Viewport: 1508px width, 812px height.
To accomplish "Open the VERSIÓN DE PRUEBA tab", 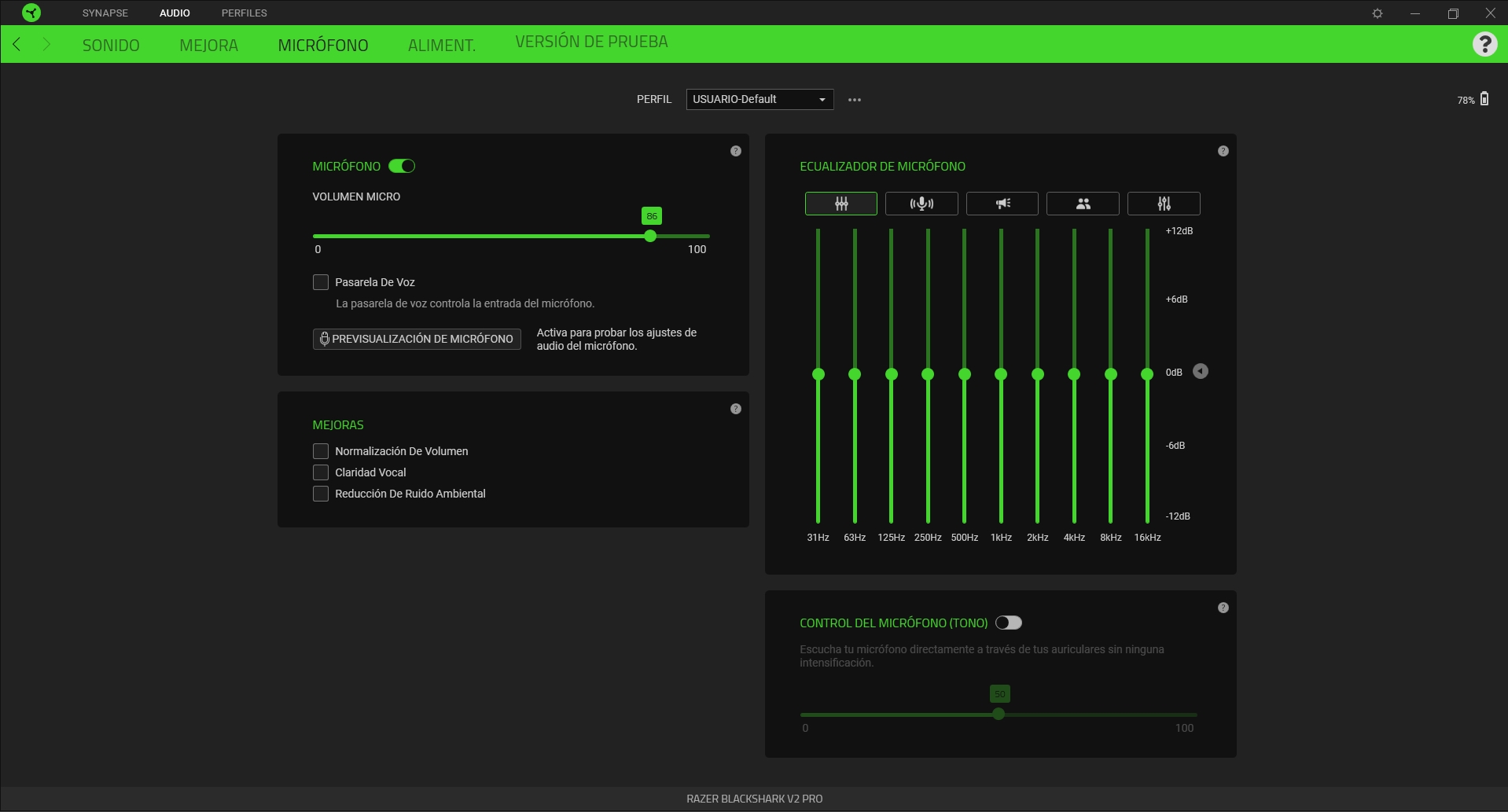I will click(x=591, y=42).
